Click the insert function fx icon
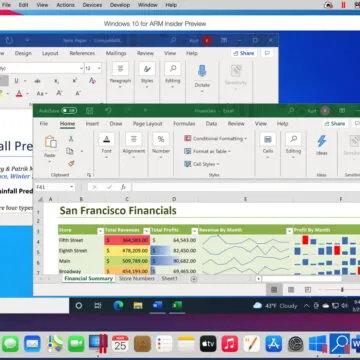360x360 pixels. coord(123,187)
